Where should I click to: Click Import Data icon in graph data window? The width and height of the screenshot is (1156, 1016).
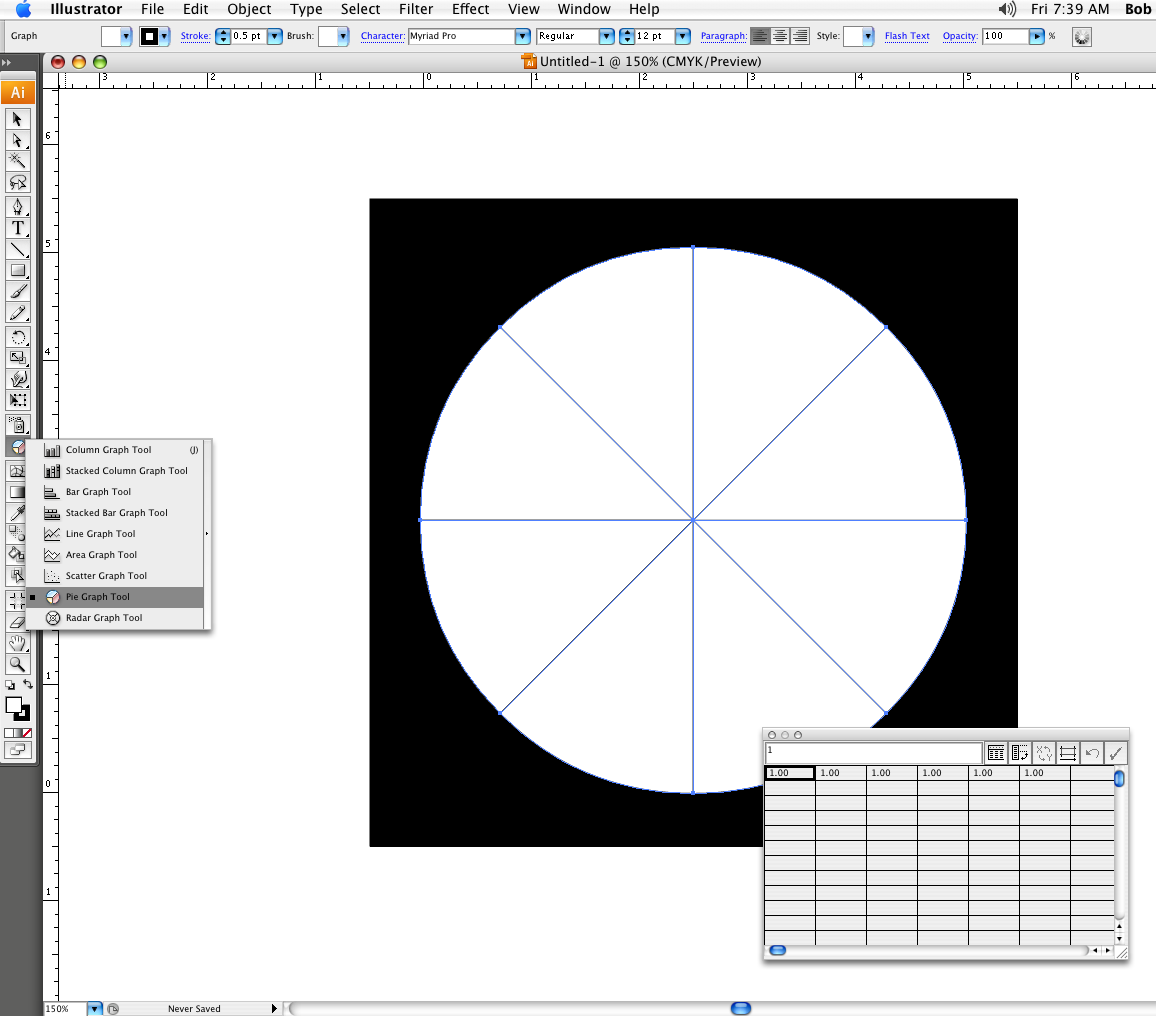(x=996, y=753)
